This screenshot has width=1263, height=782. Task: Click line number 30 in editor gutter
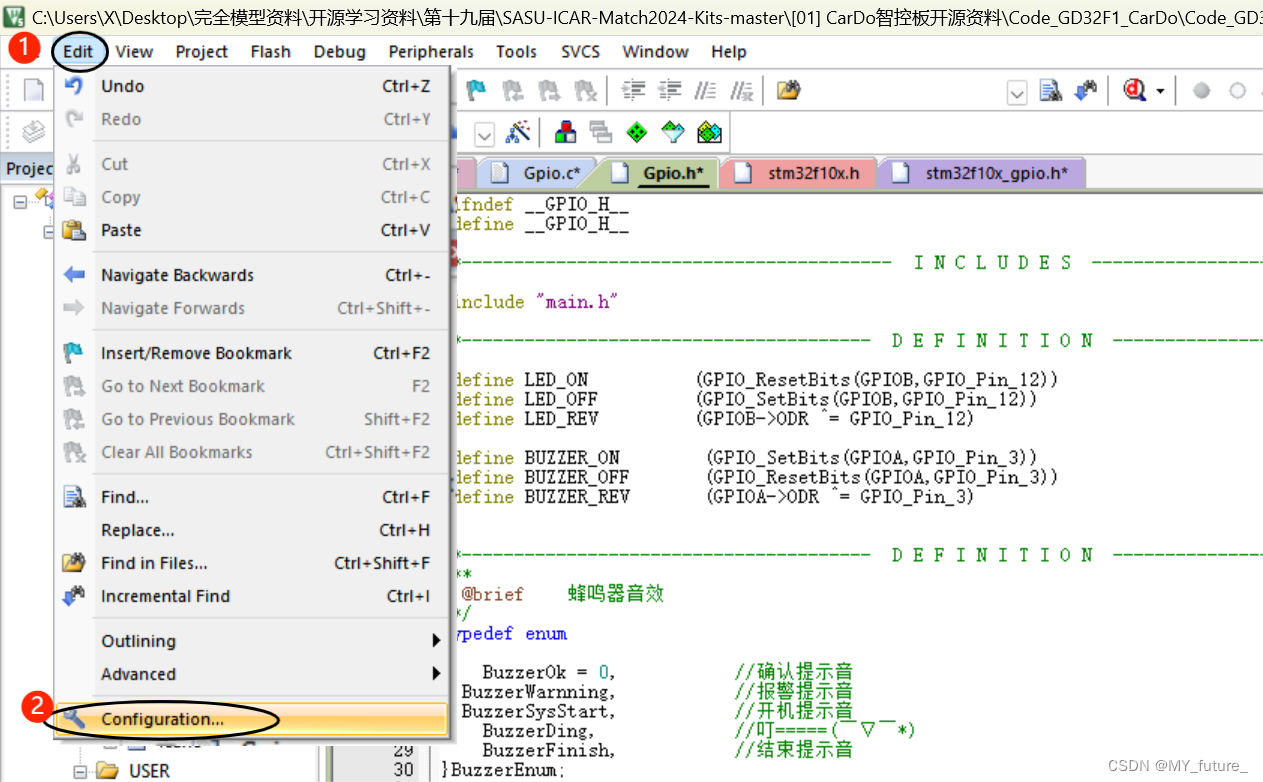403,770
